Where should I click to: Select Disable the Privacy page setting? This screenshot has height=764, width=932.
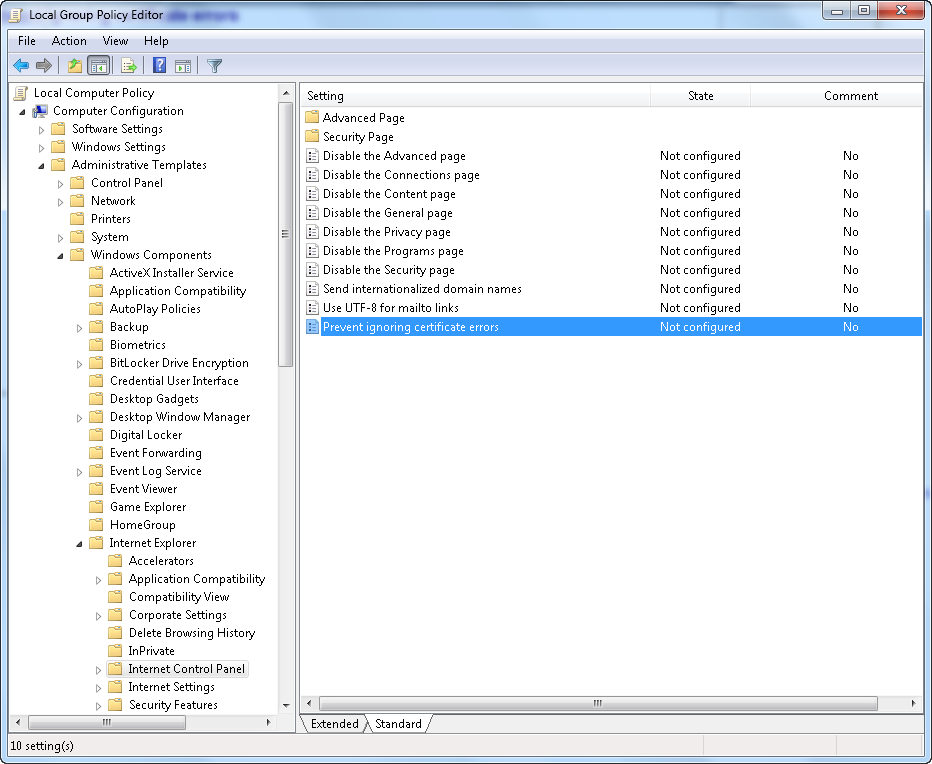point(386,232)
